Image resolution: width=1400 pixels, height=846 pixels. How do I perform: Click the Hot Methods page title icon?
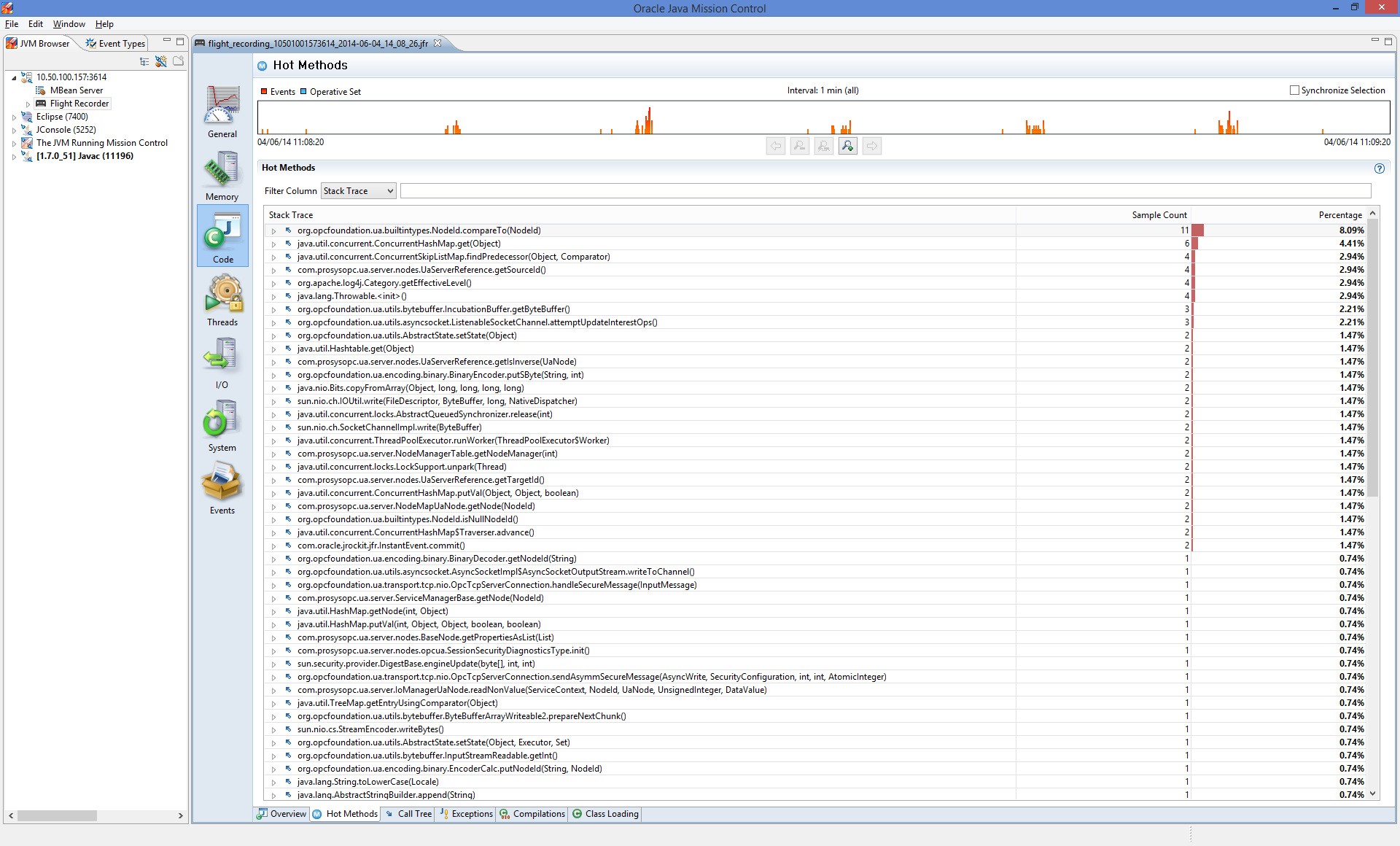(x=262, y=66)
